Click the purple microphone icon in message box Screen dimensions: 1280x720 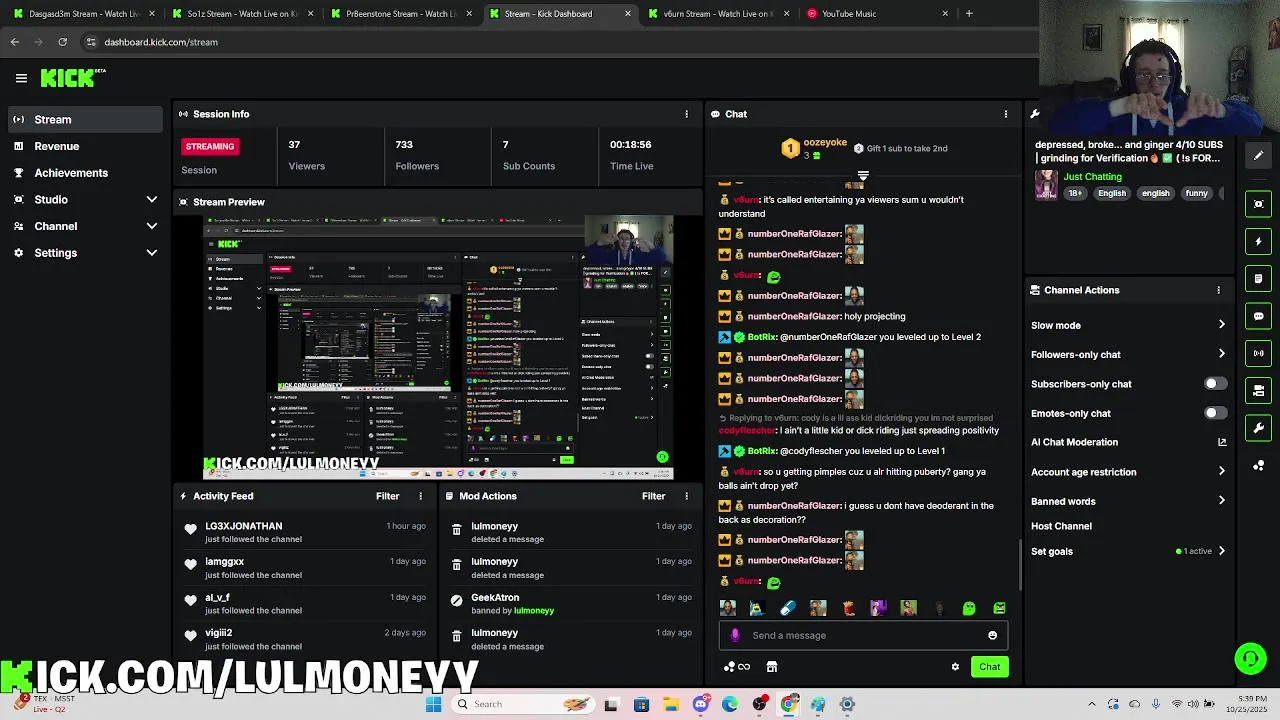point(735,635)
